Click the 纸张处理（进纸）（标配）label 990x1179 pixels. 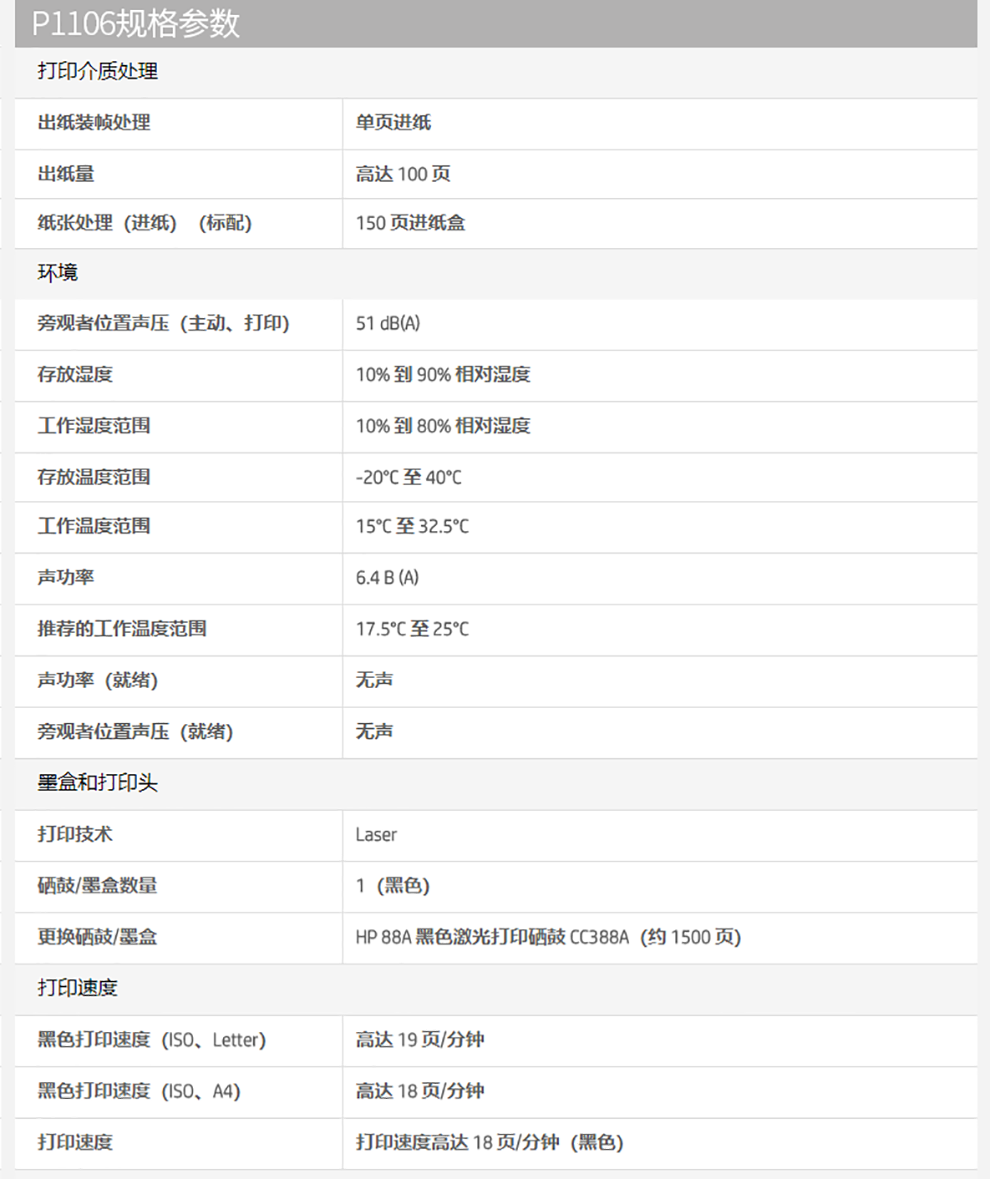(x=145, y=223)
